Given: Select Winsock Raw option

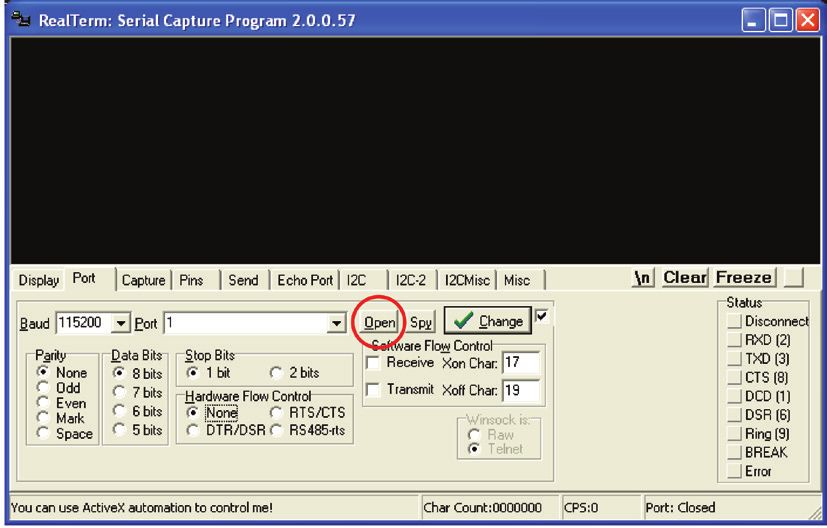Looking at the screenshot, I should click(491, 435).
